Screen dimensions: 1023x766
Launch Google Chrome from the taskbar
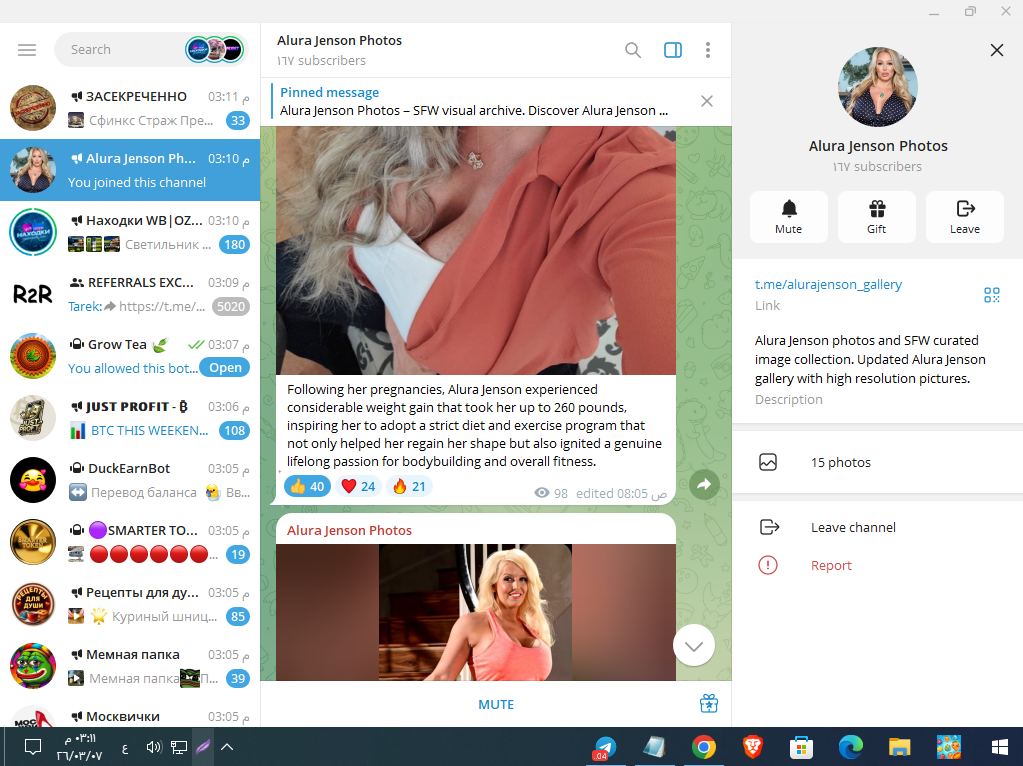(x=703, y=747)
